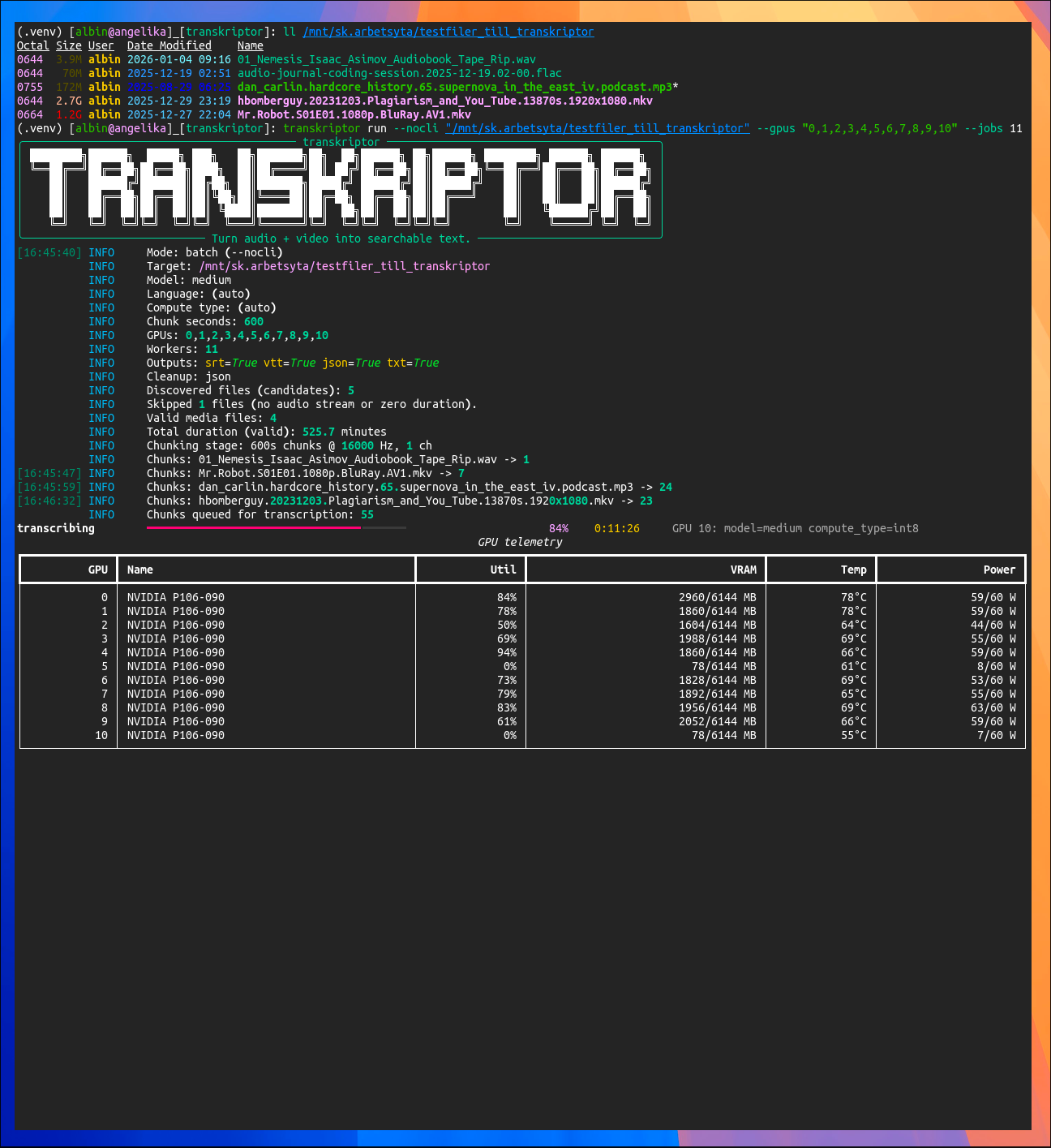The height and width of the screenshot is (1148, 1051).
Task: Click the Util column header
Action: click(502, 570)
